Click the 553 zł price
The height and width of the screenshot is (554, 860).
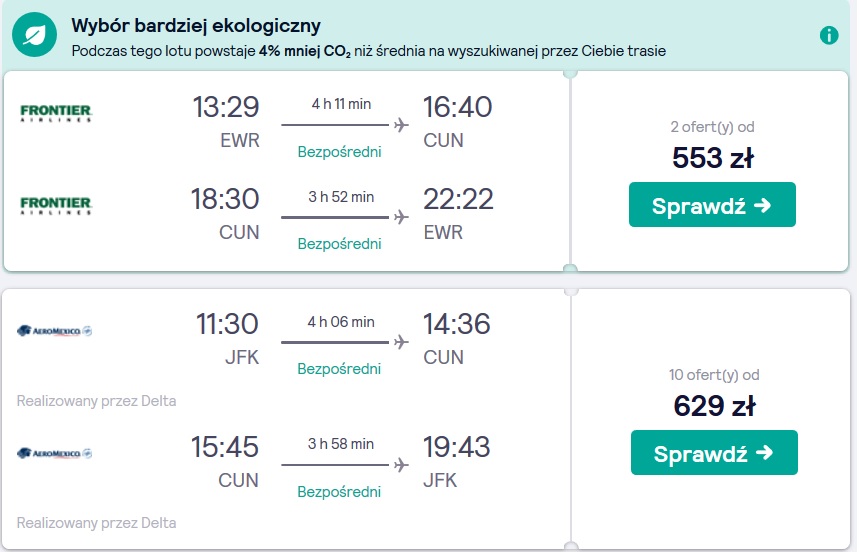coord(713,158)
